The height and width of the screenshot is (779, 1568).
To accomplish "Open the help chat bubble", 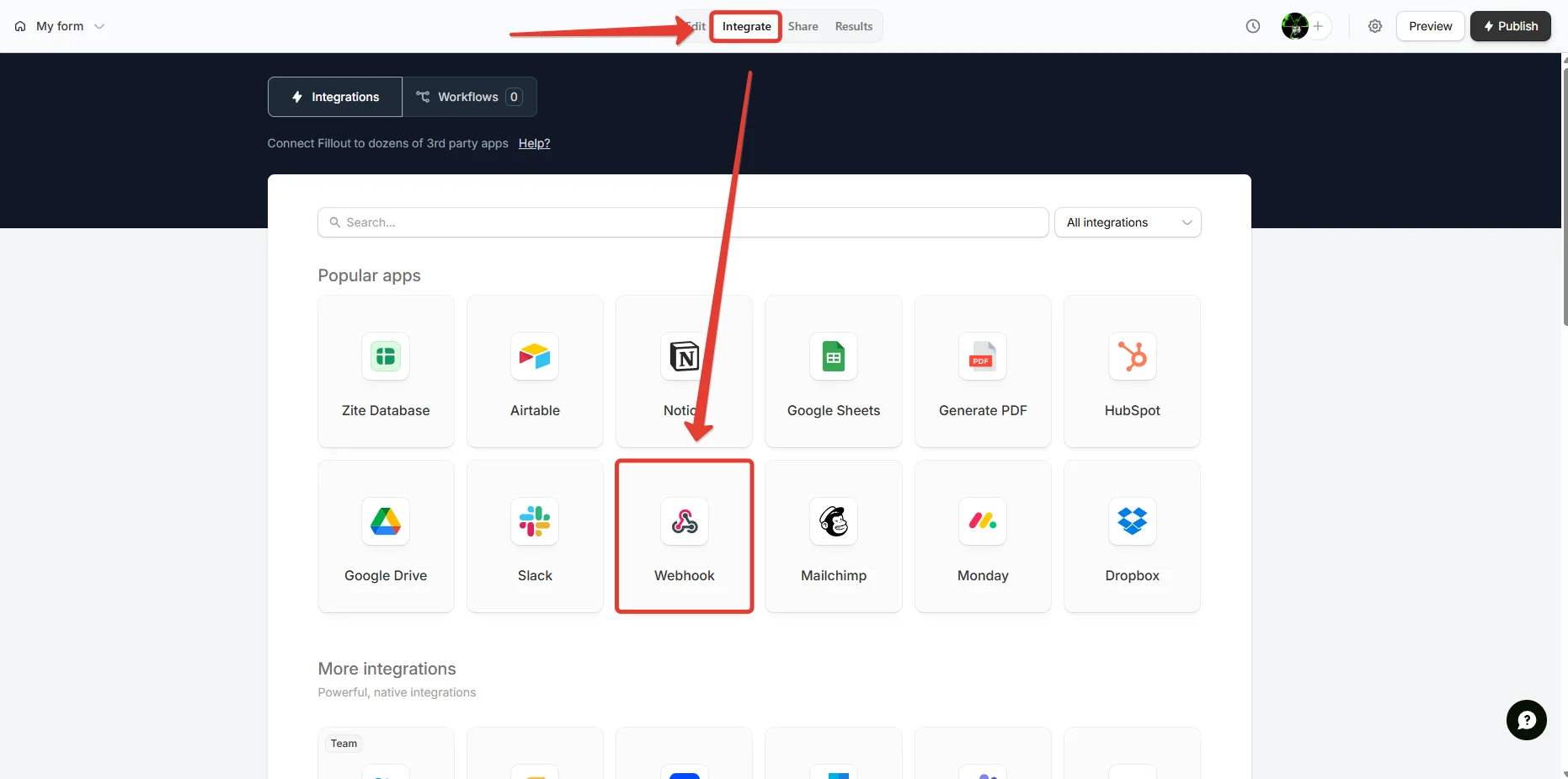I will 1527,720.
